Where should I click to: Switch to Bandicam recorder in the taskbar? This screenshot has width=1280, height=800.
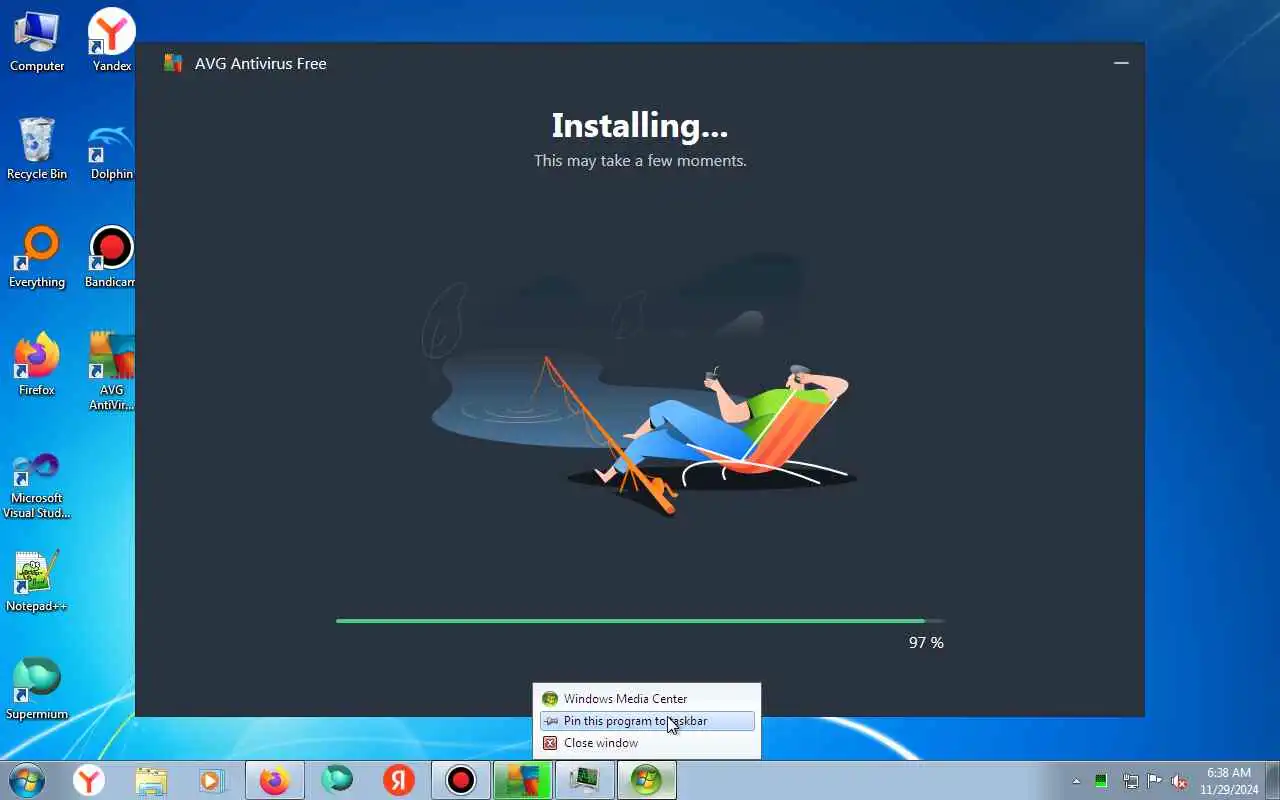(x=461, y=780)
